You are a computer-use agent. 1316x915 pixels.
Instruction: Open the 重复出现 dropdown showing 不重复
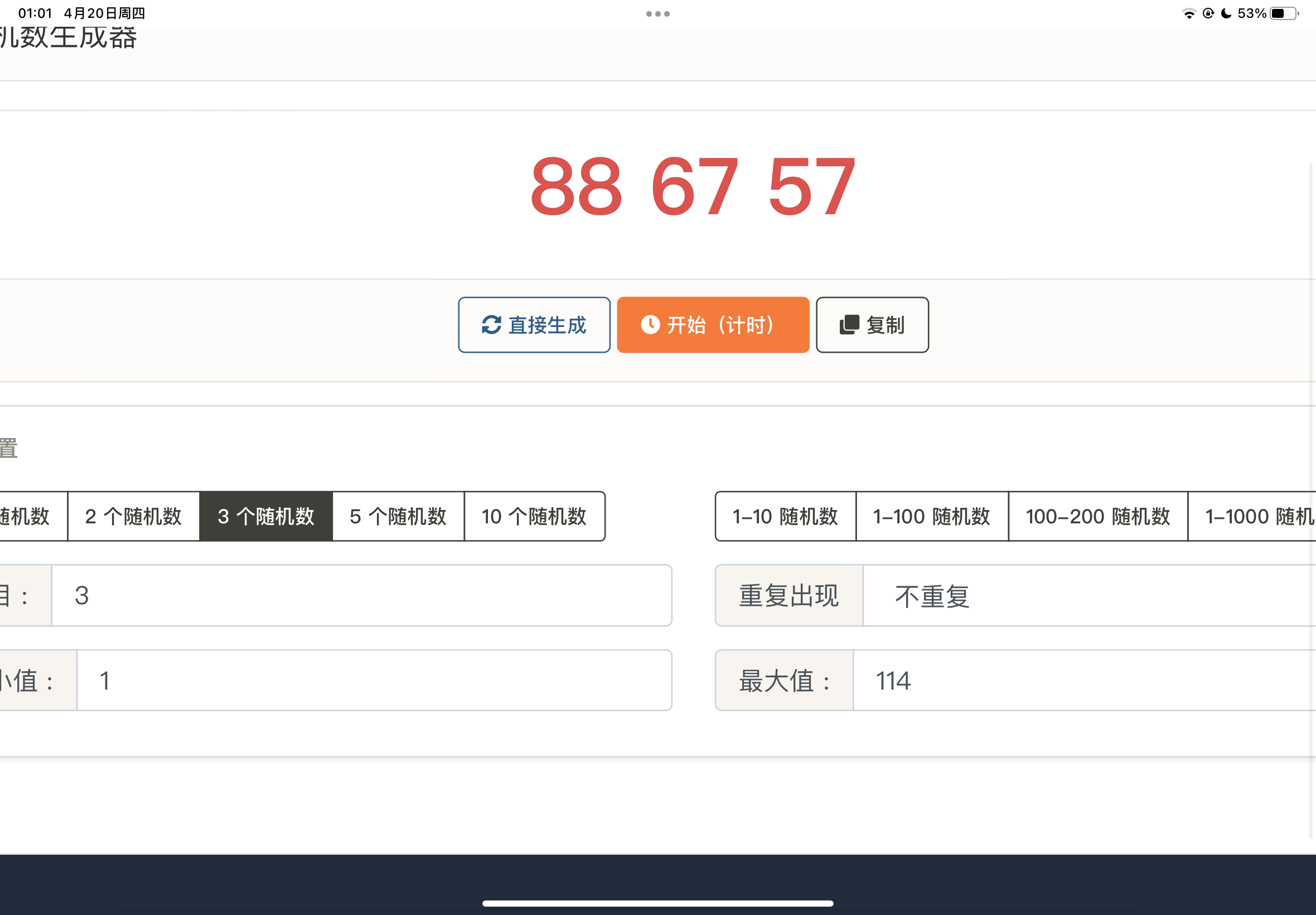click(x=1089, y=595)
